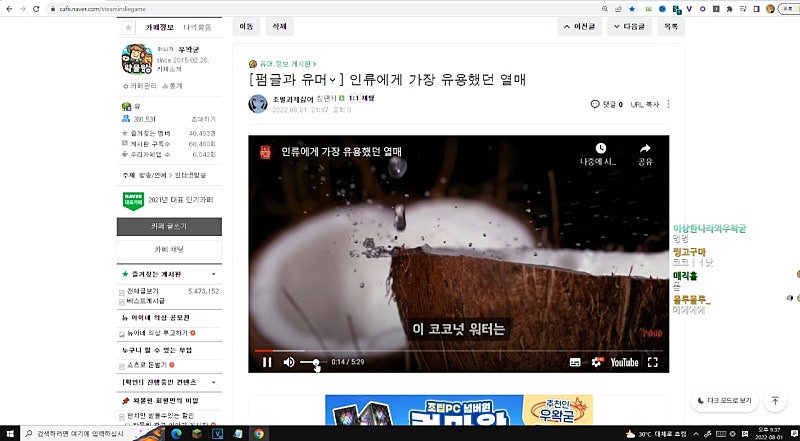Open the post's three-dot more options menu
The width and height of the screenshot is (800, 441).
[669, 104]
